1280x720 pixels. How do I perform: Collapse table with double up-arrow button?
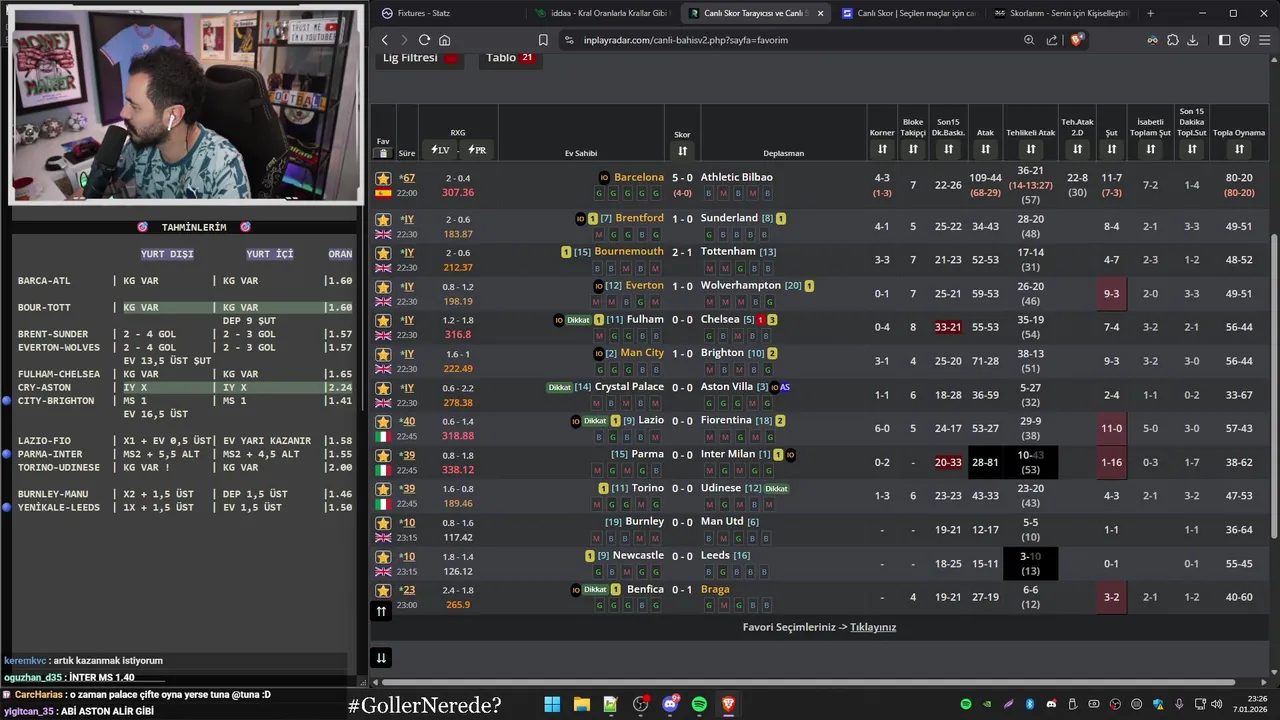coord(381,611)
